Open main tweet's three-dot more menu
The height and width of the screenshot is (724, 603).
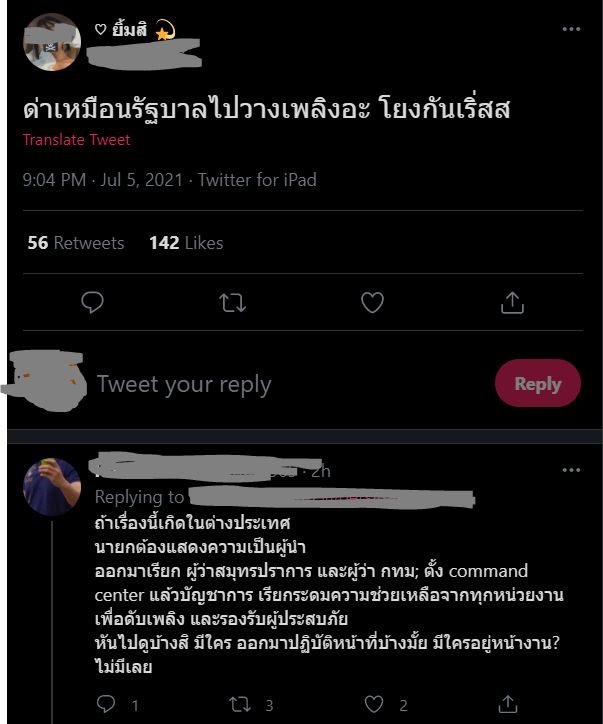(571, 30)
